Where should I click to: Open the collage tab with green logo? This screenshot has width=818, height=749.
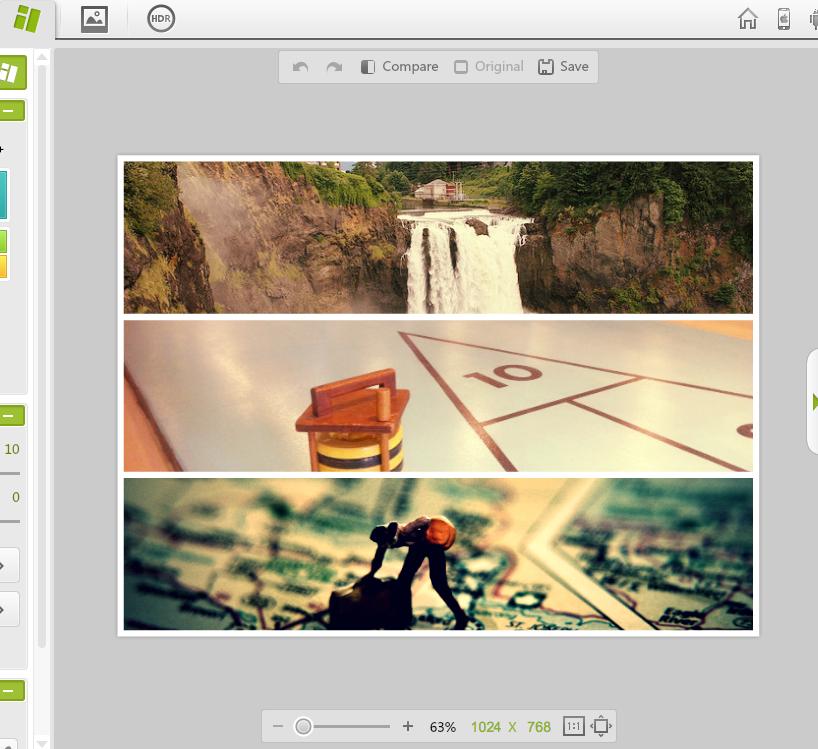pyautogui.click(x=27, y=18)
